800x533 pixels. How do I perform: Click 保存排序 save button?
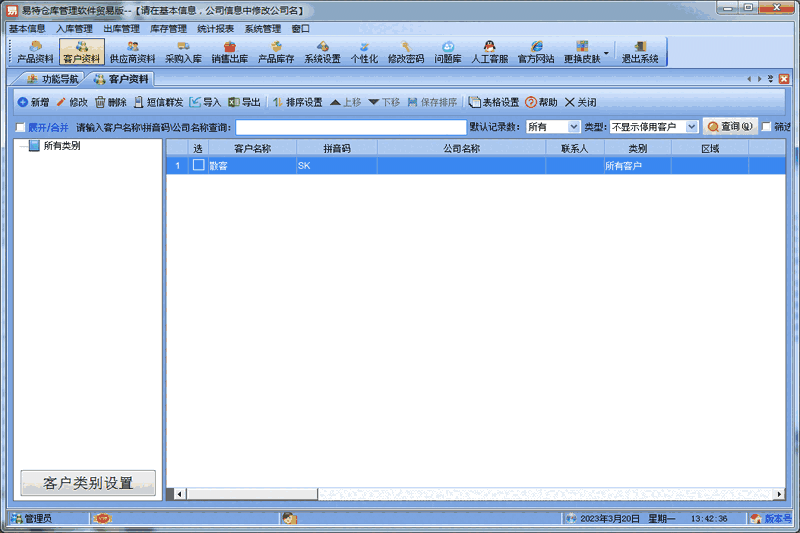click(x=432, y=103)
